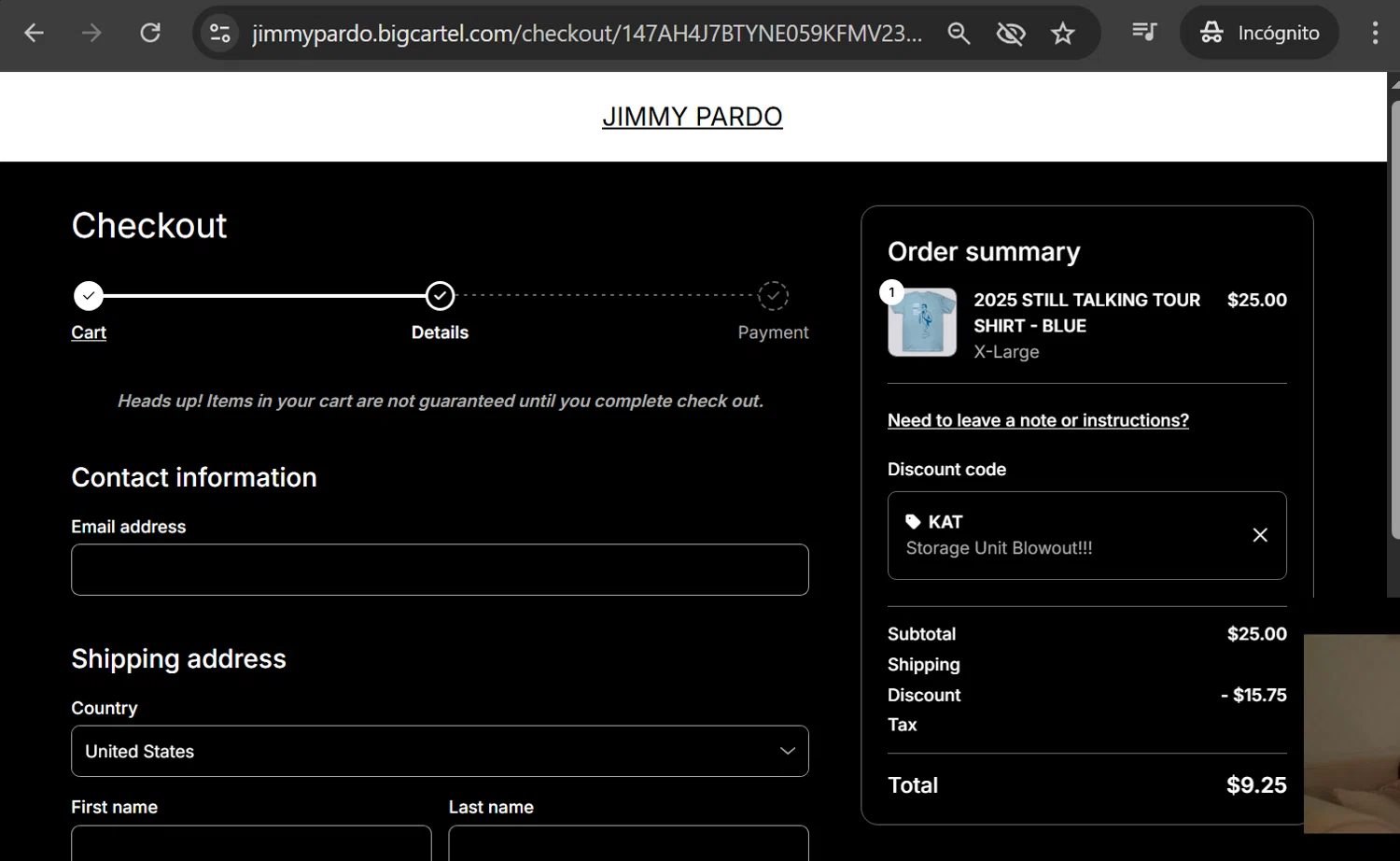Click the item price $25.00 in order summary

[x=1256, y=300]
